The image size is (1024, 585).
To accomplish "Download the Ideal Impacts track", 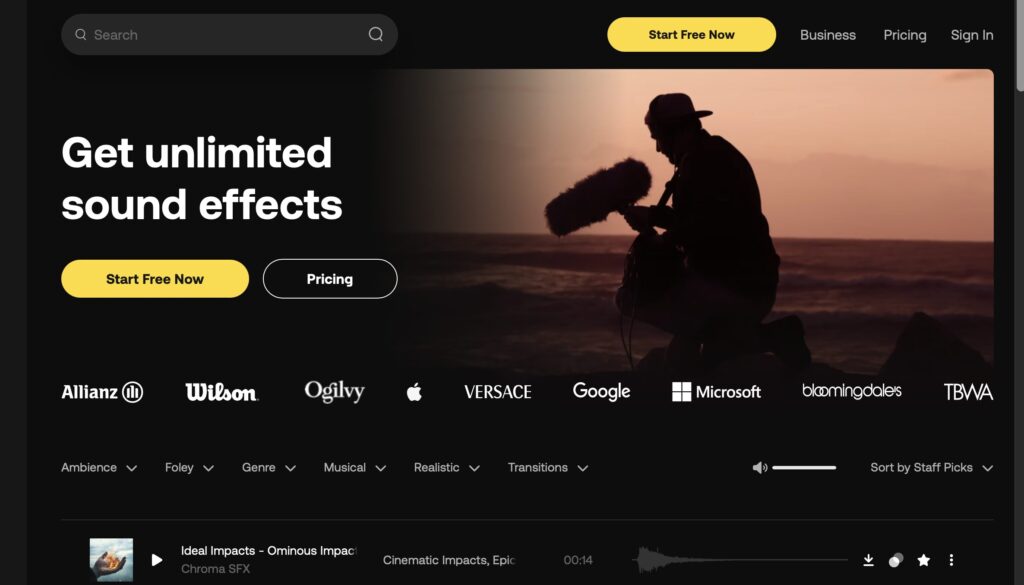I will click(869, 560).
